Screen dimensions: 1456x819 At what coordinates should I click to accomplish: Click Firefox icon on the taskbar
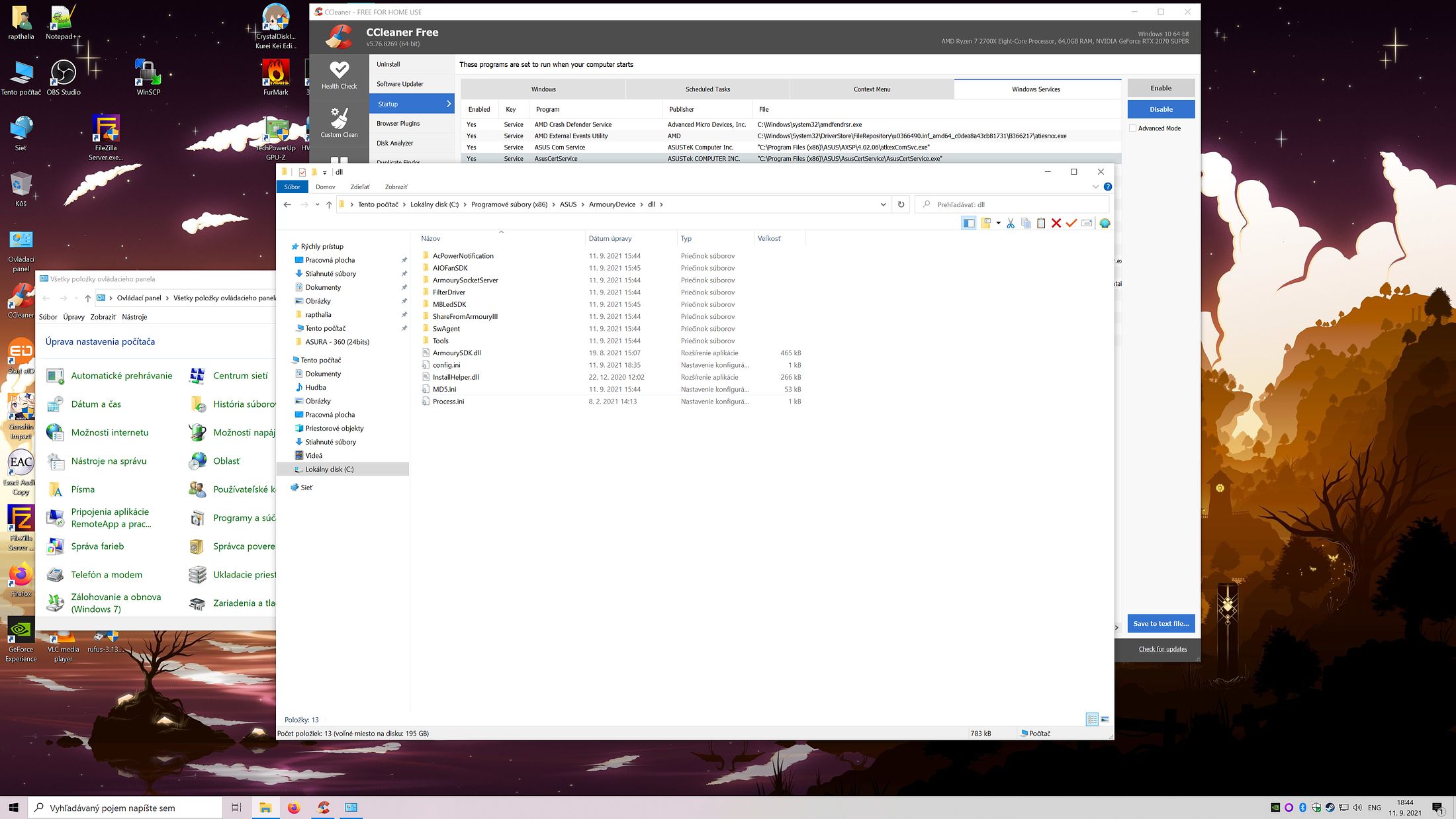(294, 808)
